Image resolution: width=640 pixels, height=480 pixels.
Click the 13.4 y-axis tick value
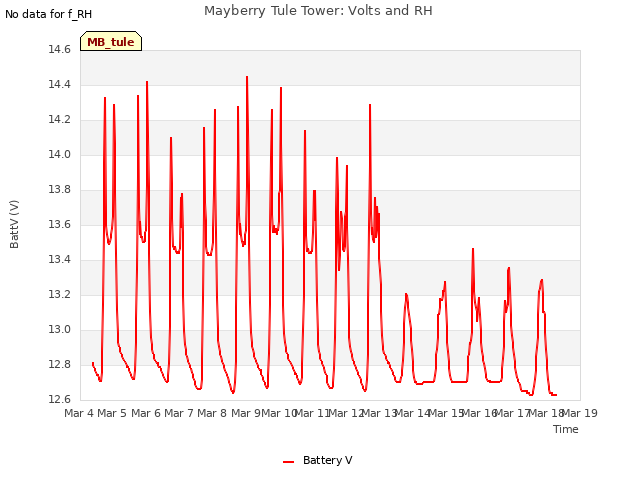[x=60, y=260]
